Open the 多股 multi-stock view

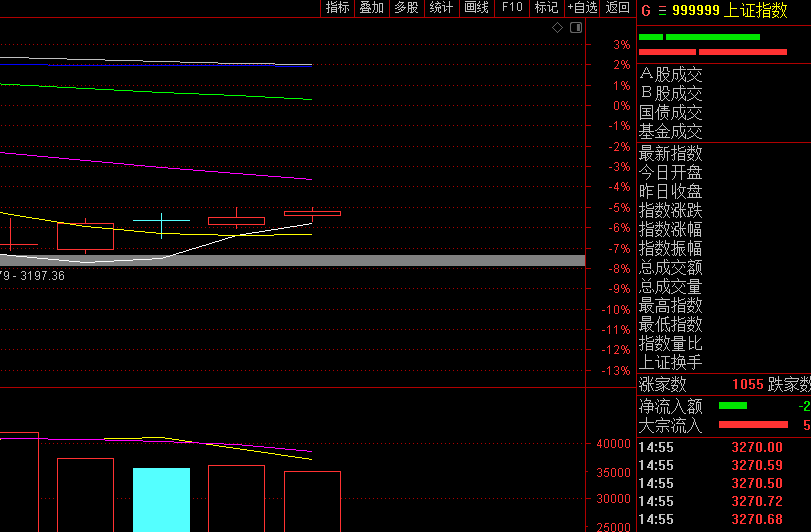click(x=406, y=8)
